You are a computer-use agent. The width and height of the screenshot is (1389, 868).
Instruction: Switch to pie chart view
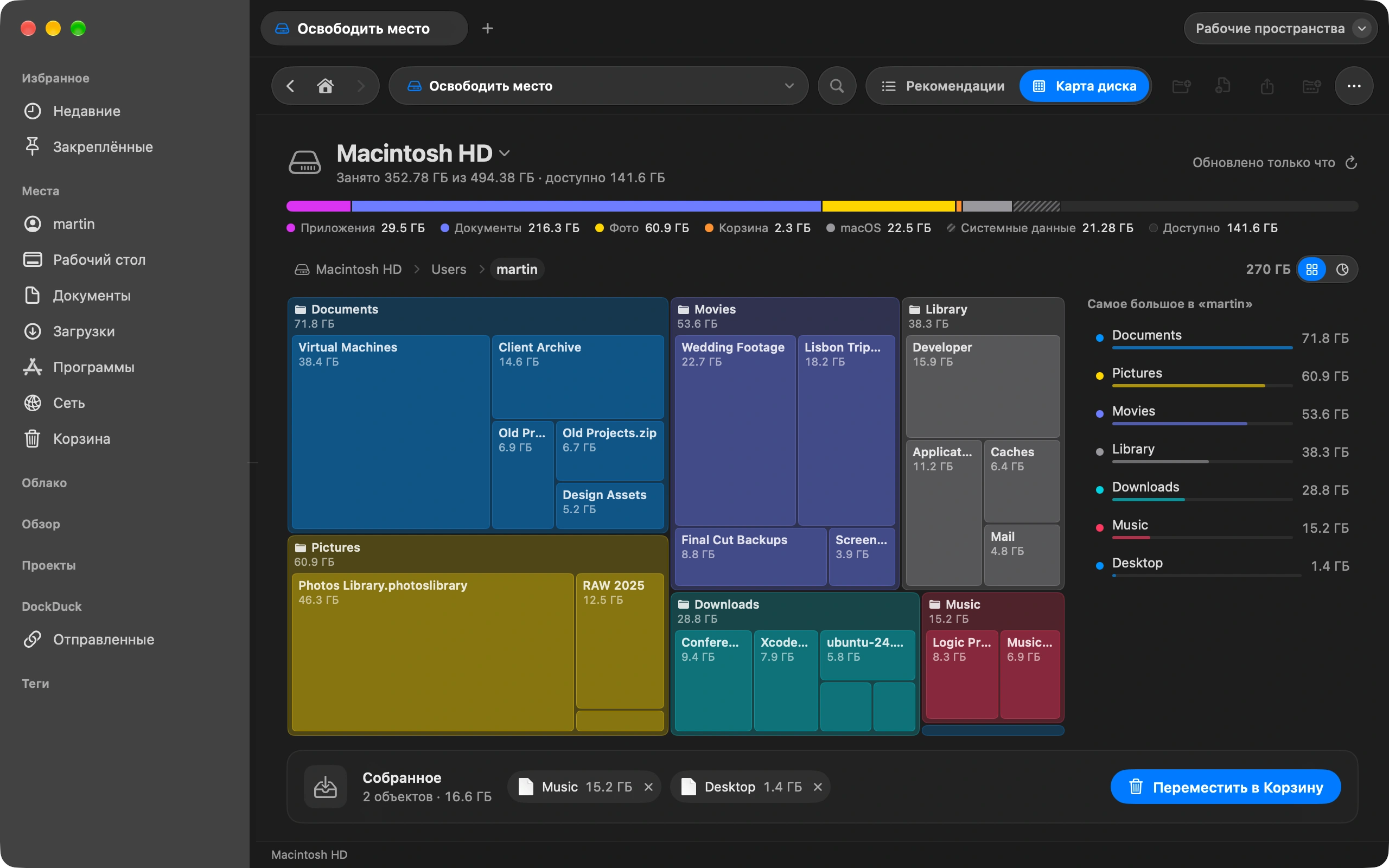coord(1342,269)
